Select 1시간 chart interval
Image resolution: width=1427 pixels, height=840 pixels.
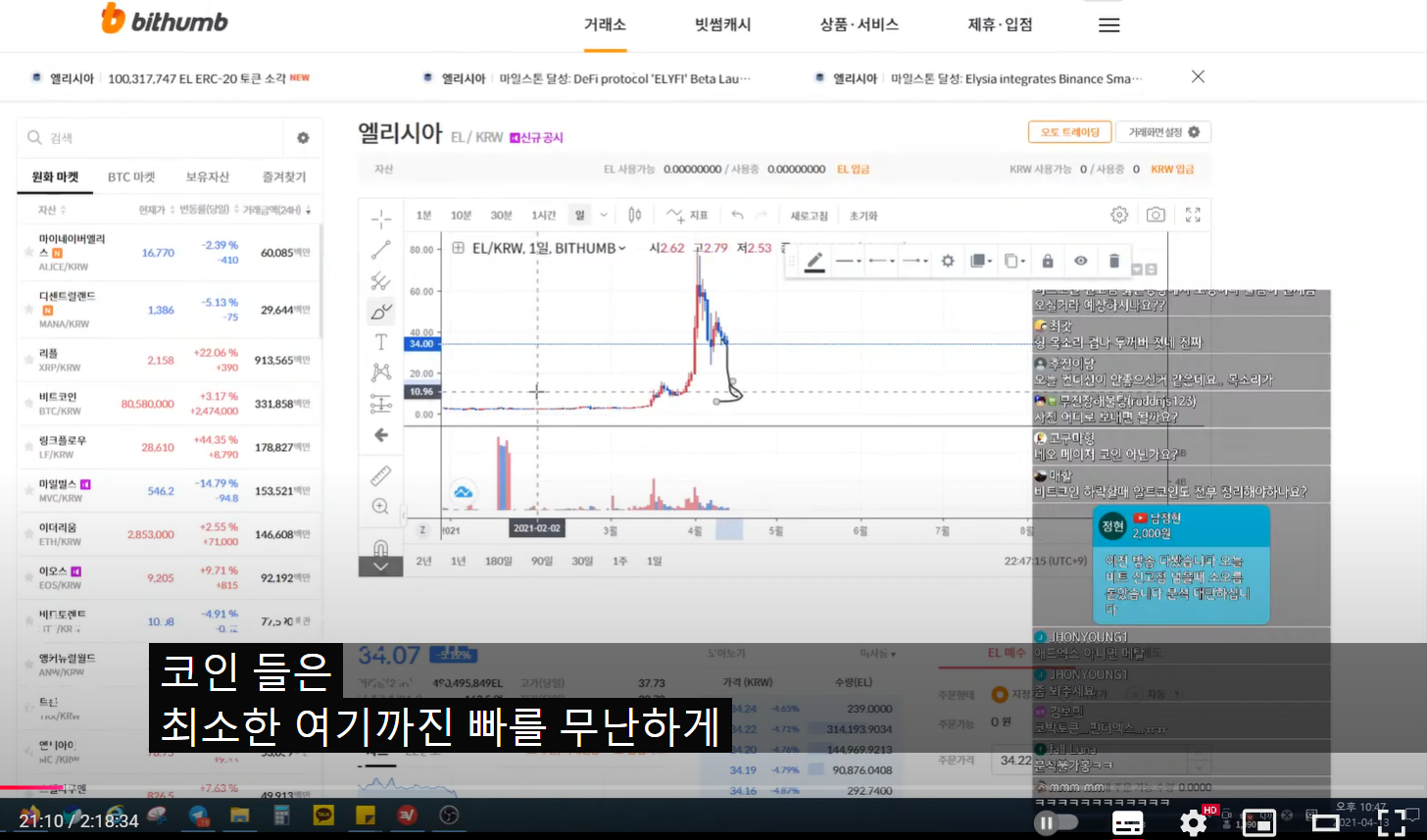click(544, 215)
